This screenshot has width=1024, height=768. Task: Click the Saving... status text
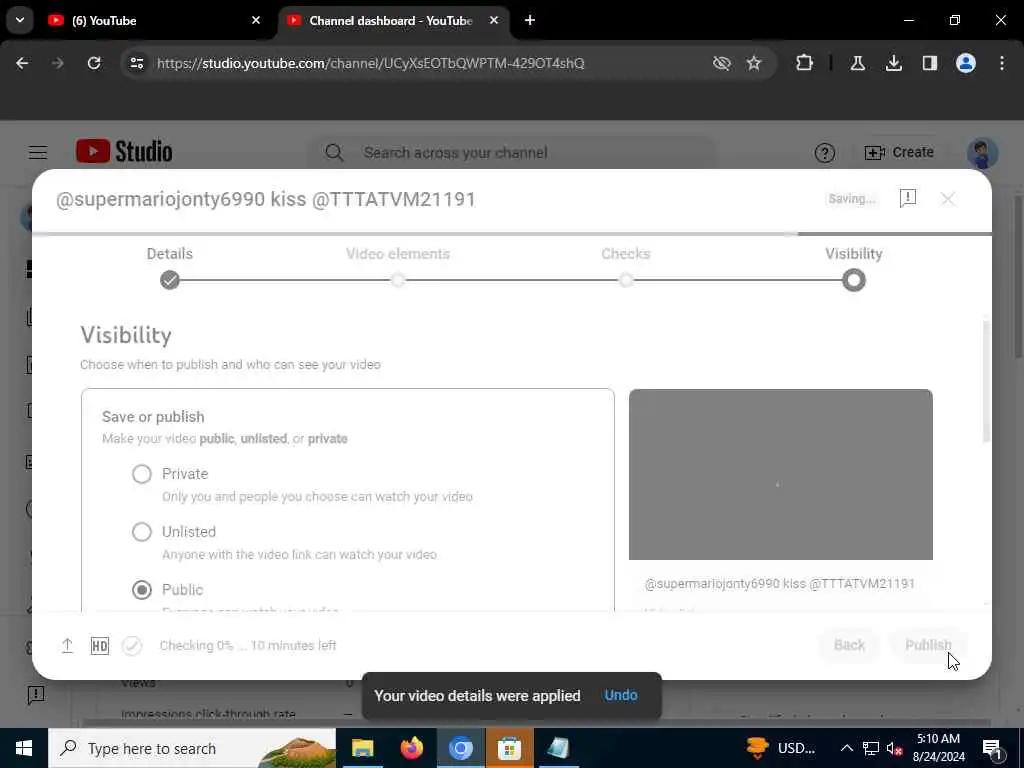coord(852,199)
